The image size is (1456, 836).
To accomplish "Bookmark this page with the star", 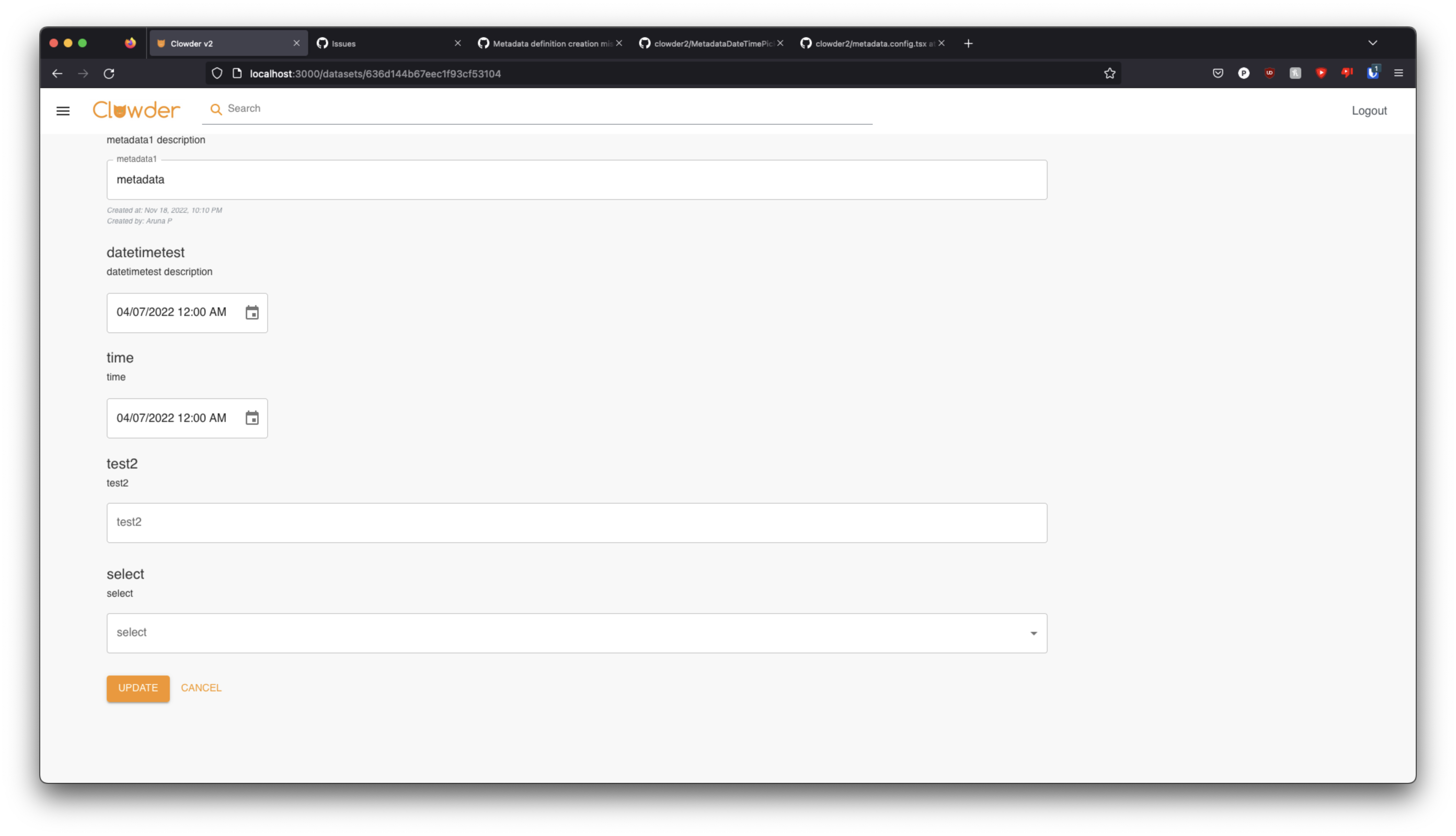I will 1110,73.
